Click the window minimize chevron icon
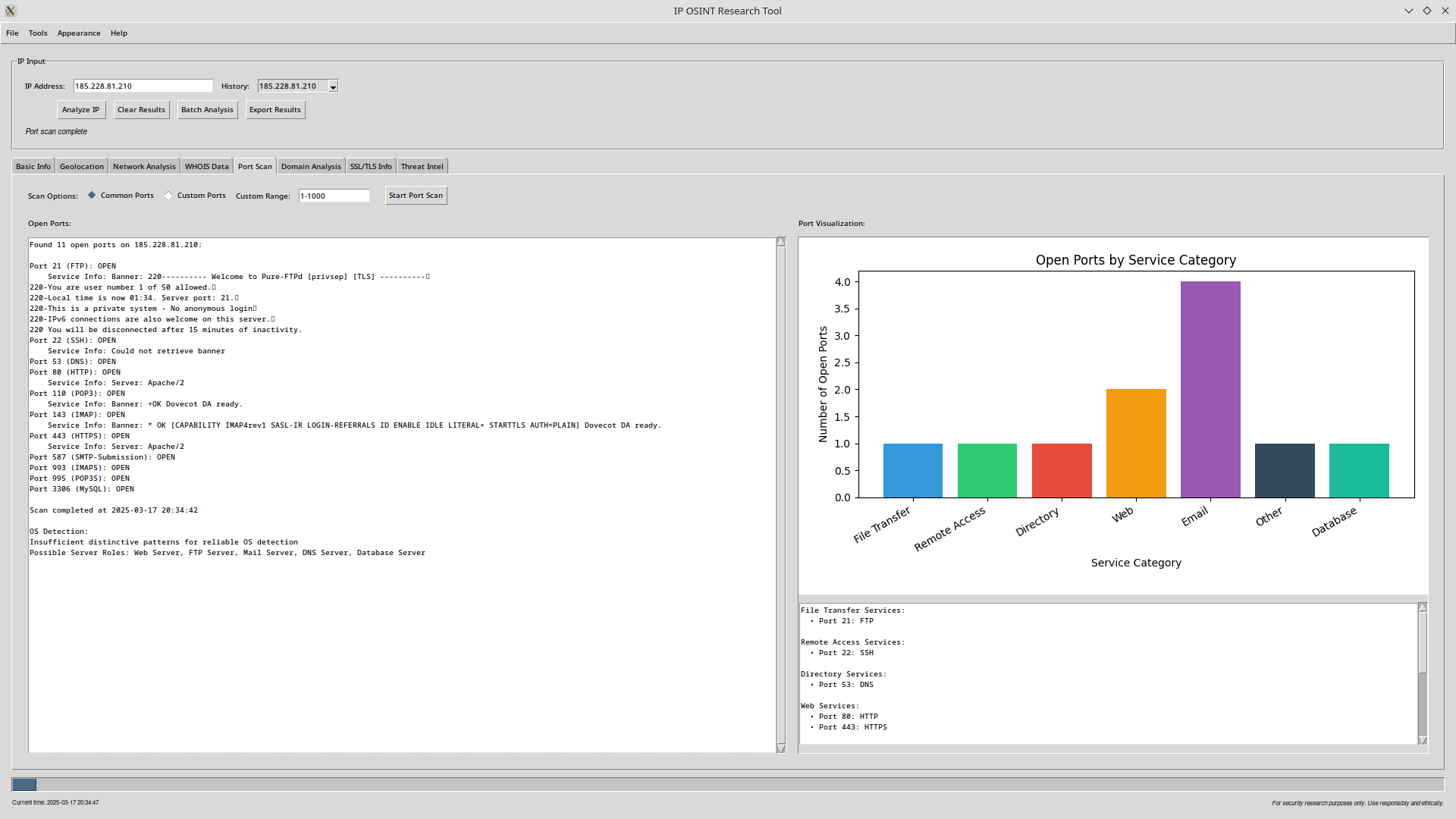This screenshot has height=819, width=1456. click(1409, 11)
